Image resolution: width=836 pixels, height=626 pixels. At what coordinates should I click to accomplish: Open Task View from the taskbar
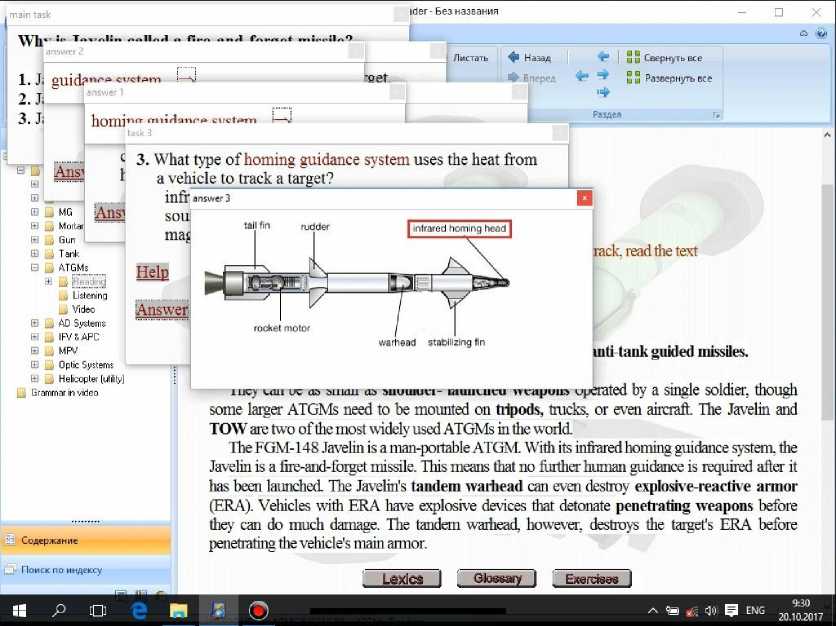click(98, 611)
